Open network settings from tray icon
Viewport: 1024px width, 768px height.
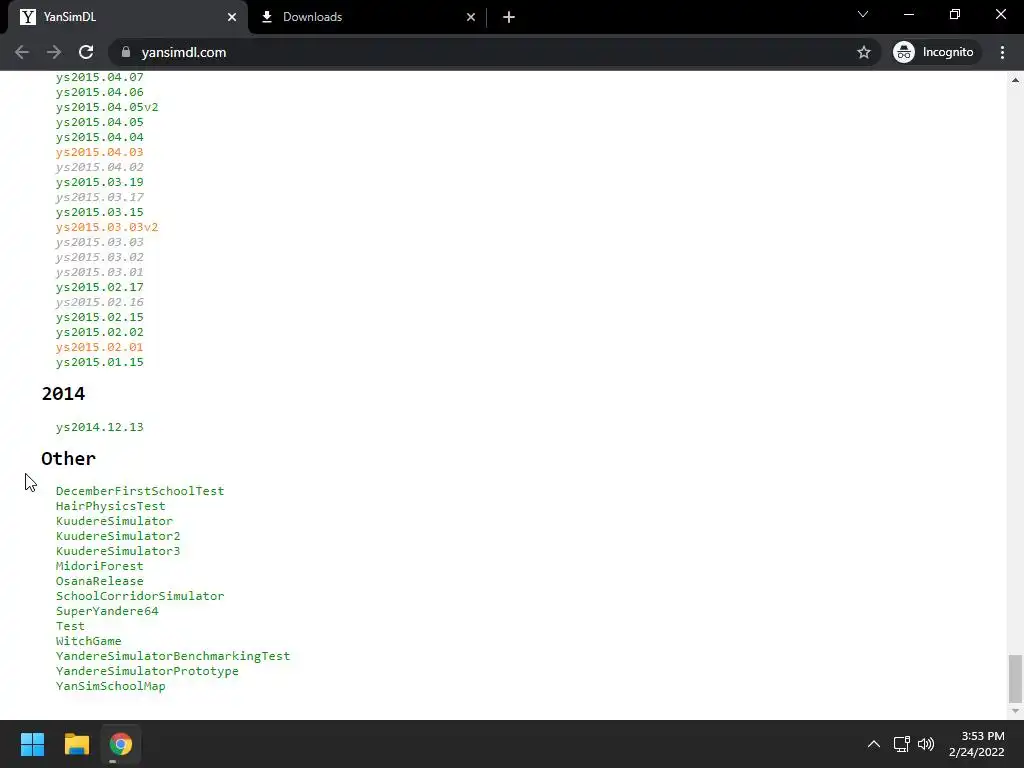tap(902, 744)
